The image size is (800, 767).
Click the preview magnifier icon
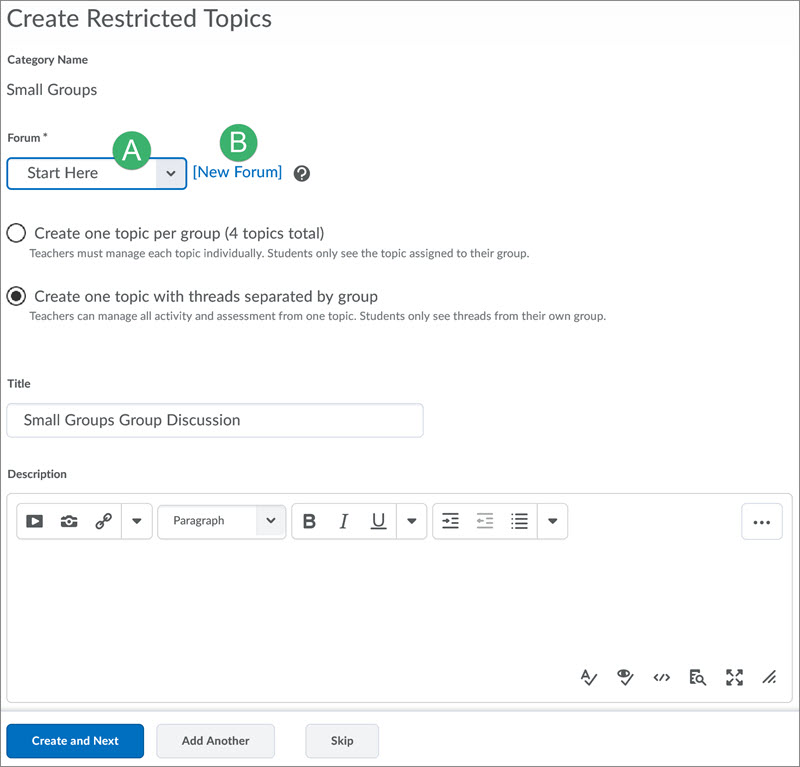pyautogui.click(x=697, y=678)
